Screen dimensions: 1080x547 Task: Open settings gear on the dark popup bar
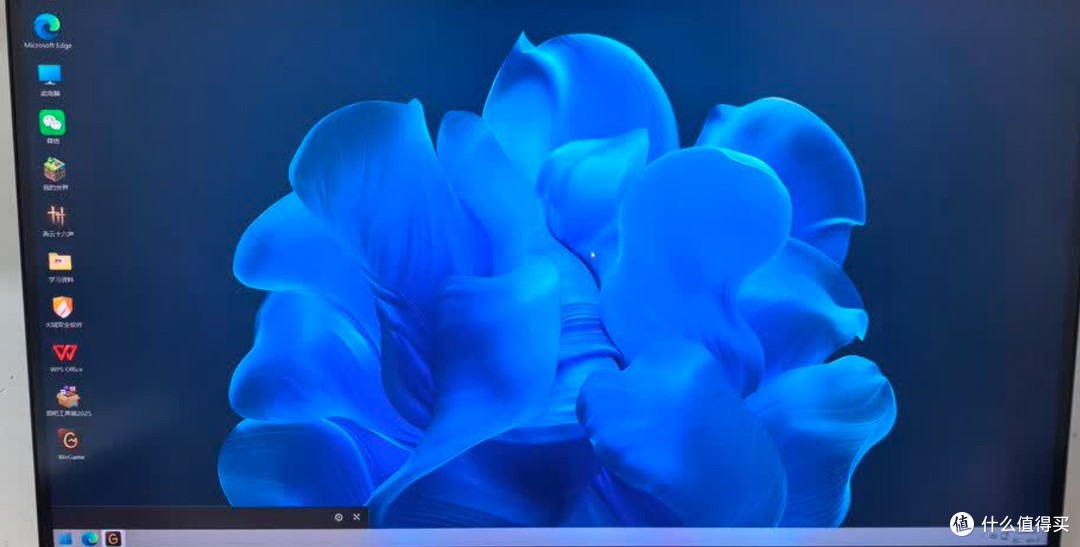(339, 517)
